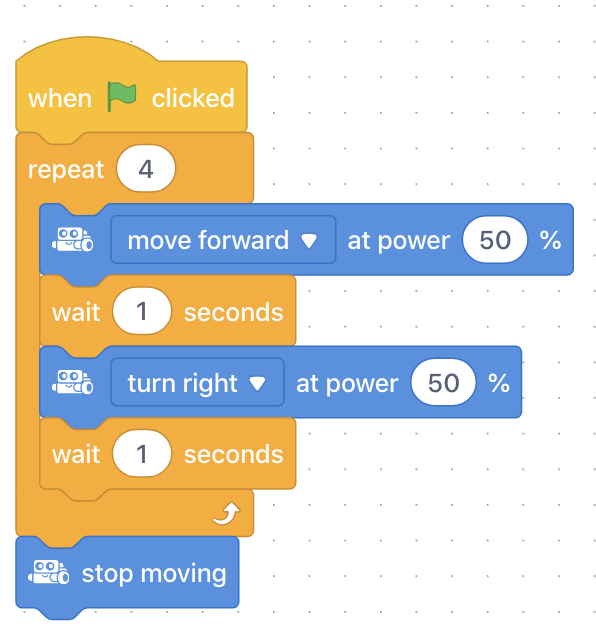This screenshot has height=642, width=596.
Task: Open the move forward direction dropdown
Action: coord(223,240)
